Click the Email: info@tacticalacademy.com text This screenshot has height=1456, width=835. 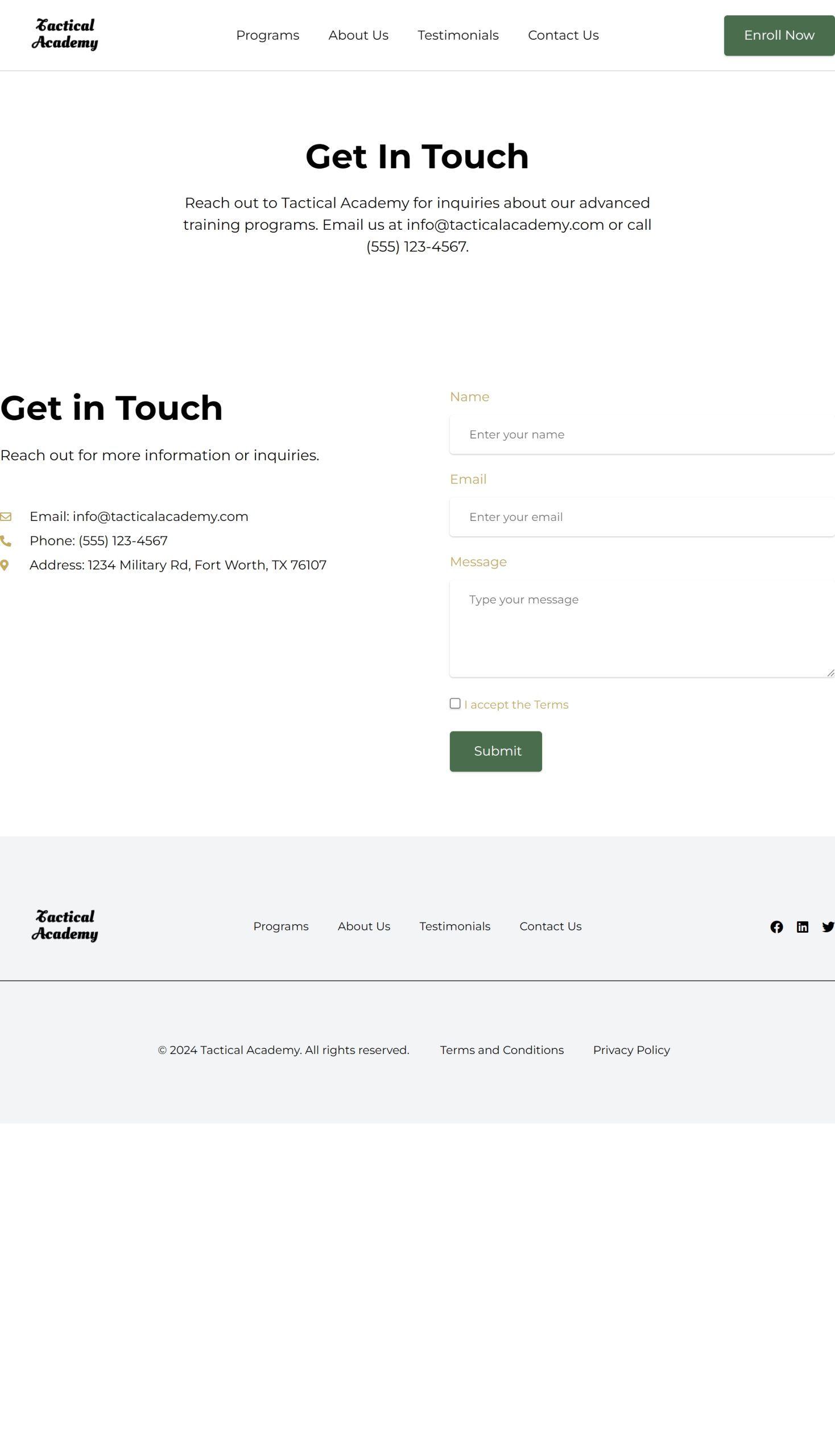139,516
